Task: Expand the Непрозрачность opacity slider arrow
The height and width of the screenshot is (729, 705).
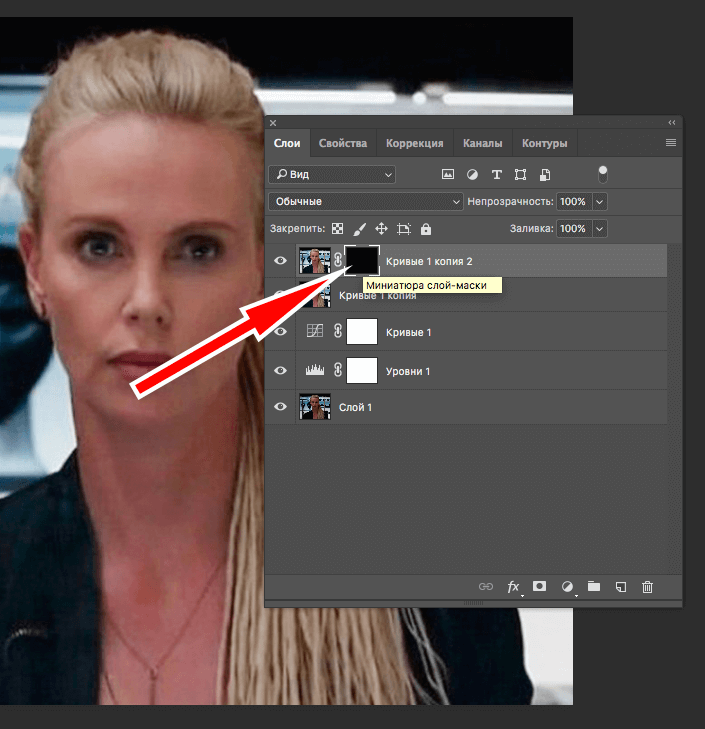Action: (599, 201)
